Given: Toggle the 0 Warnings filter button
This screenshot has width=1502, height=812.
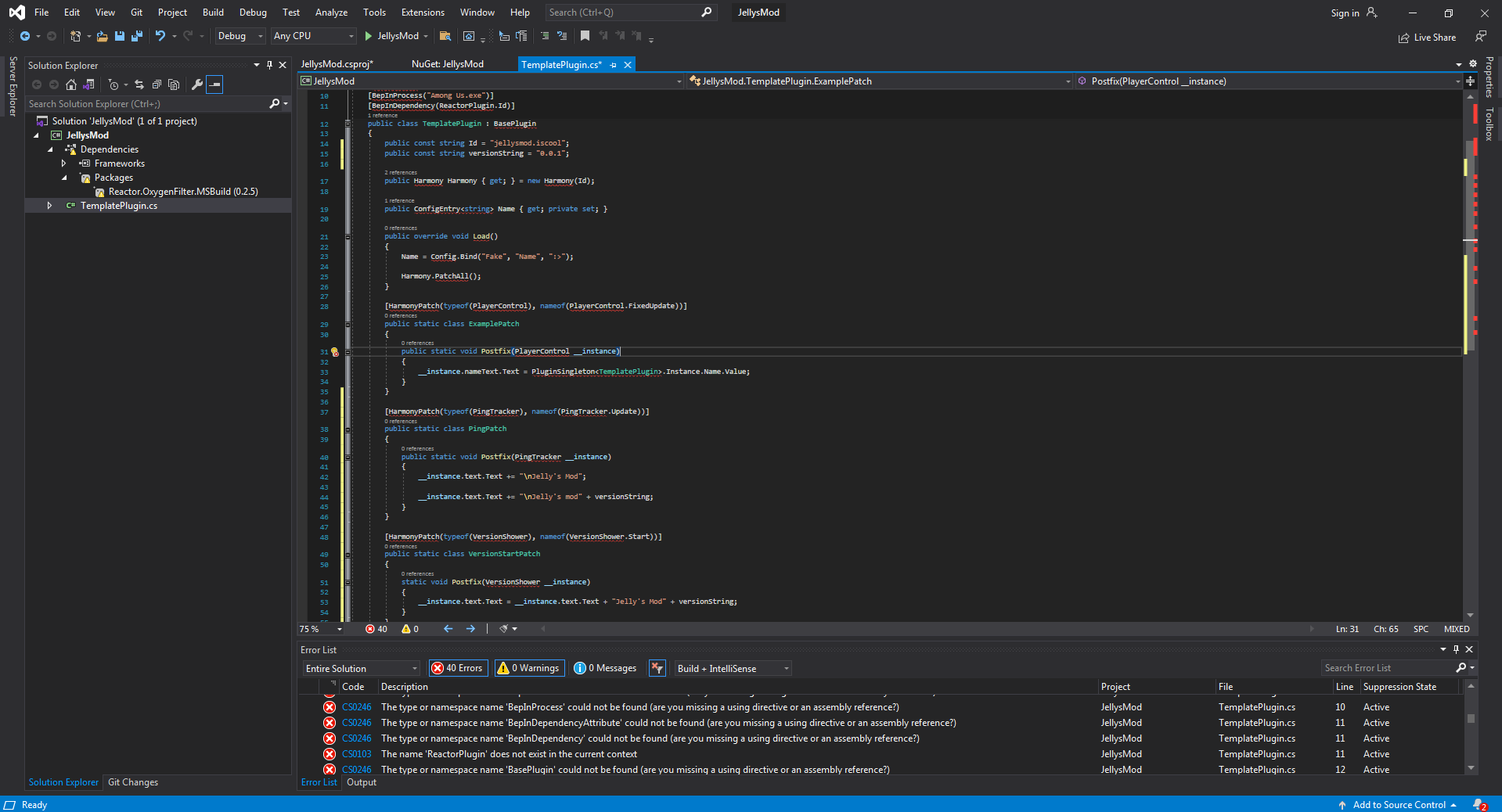Looking at the screenshot, I should [x=529, y=668].
